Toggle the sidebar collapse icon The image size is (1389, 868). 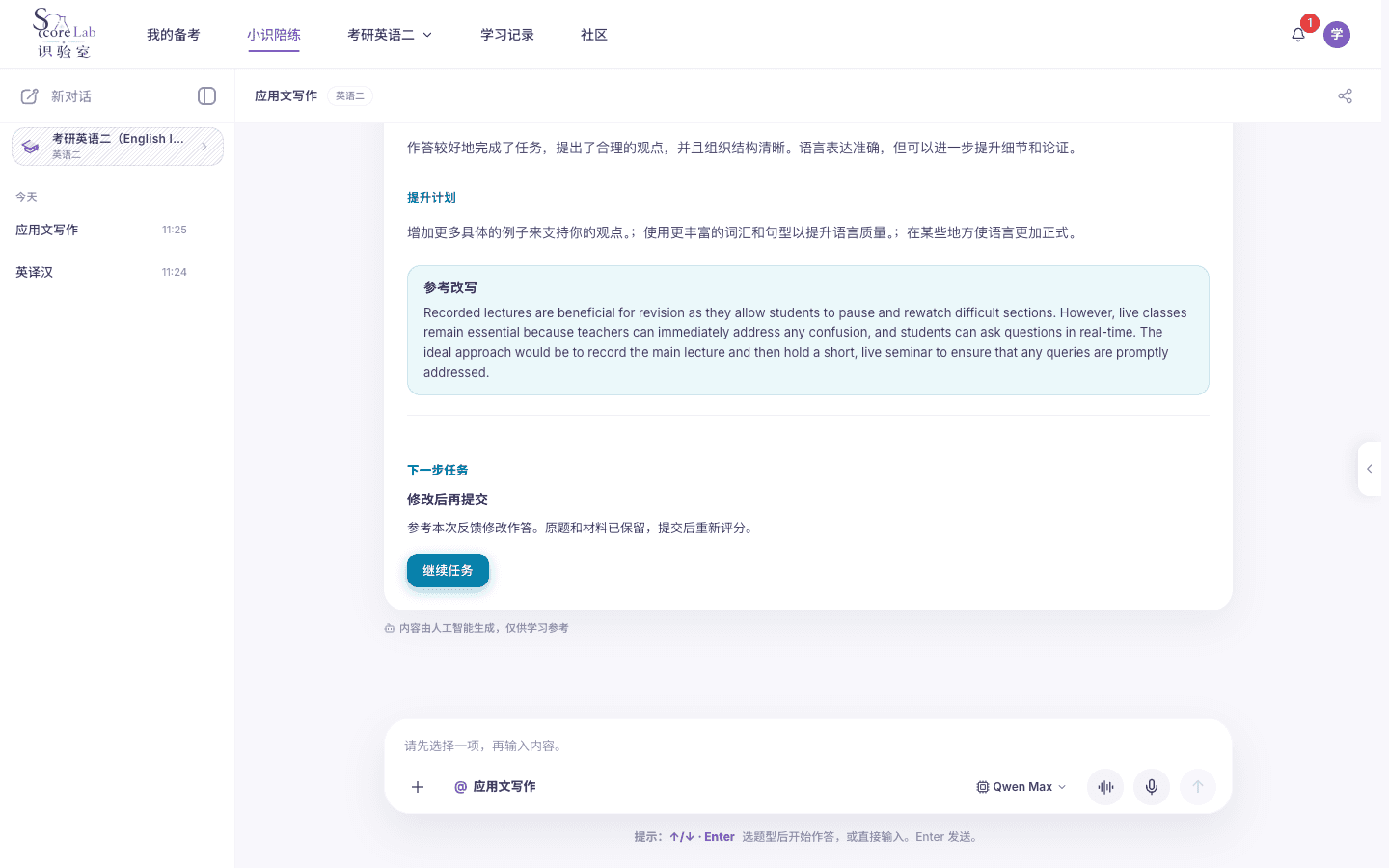(x=206, y=95)
